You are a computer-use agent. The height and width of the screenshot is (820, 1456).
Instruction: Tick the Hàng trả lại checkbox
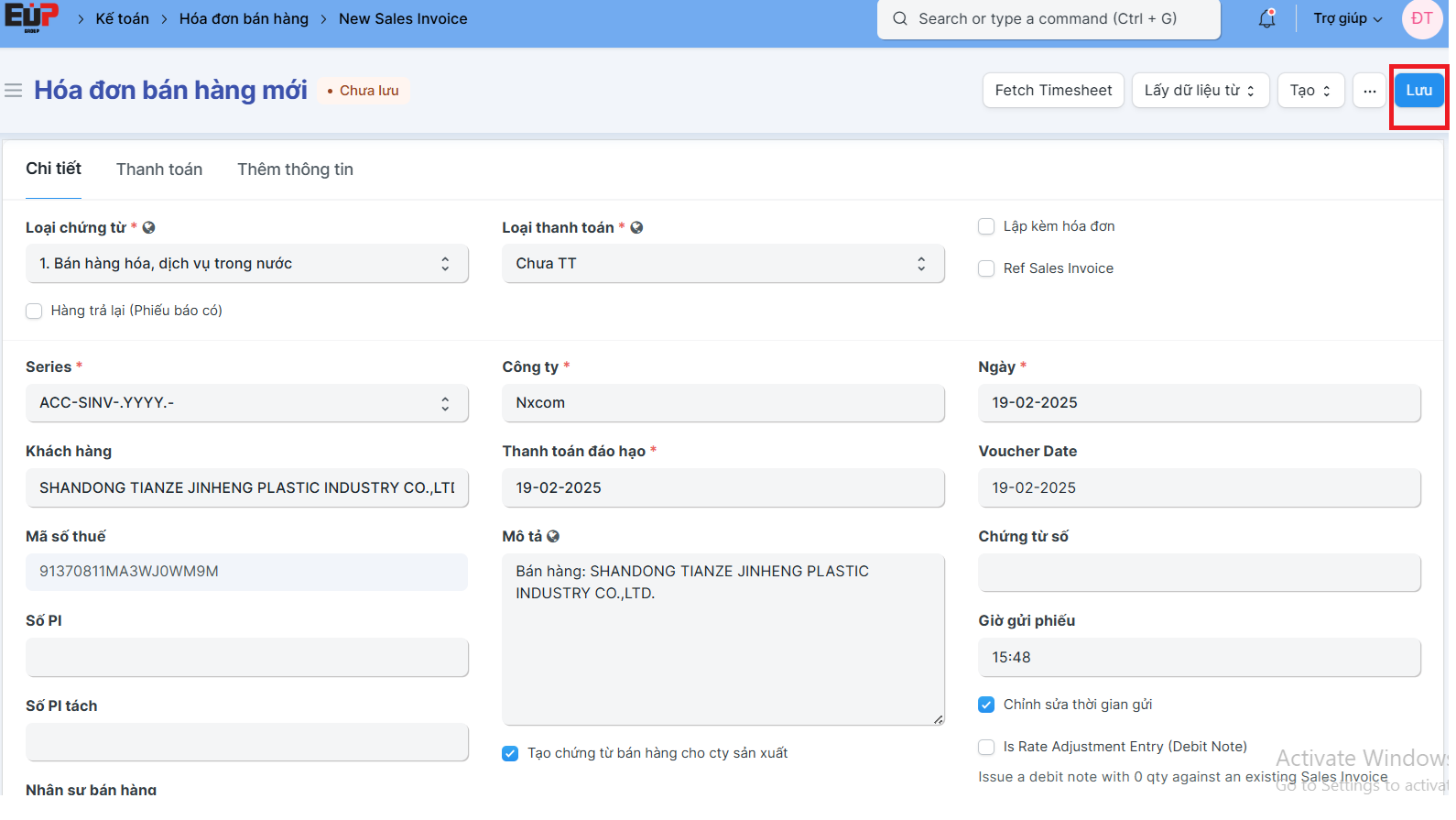pyautogui.click(x=34, y=311)
